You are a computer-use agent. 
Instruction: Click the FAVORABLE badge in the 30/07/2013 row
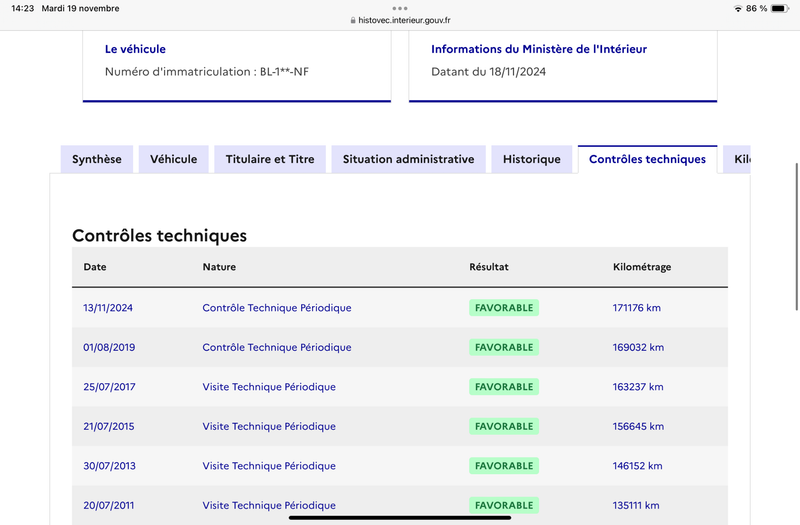(x=504, y=466)
